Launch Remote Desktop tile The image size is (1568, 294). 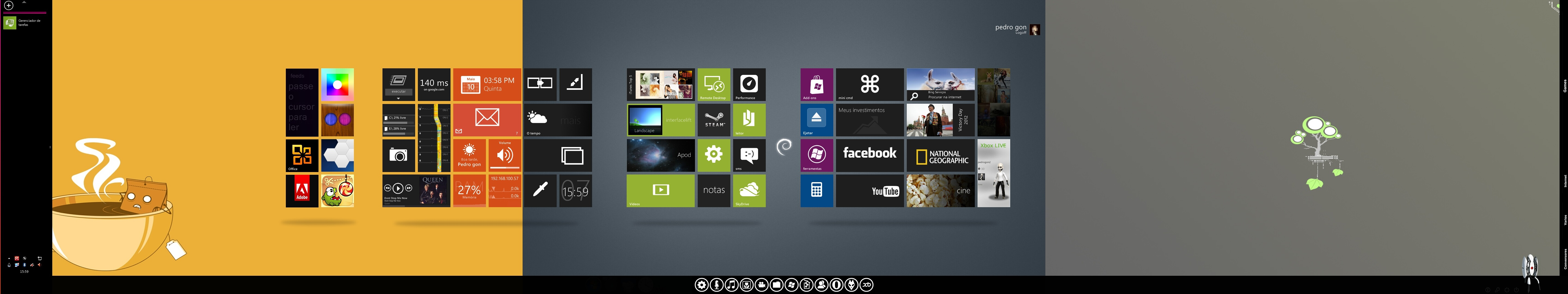click(x=713, y=85)
